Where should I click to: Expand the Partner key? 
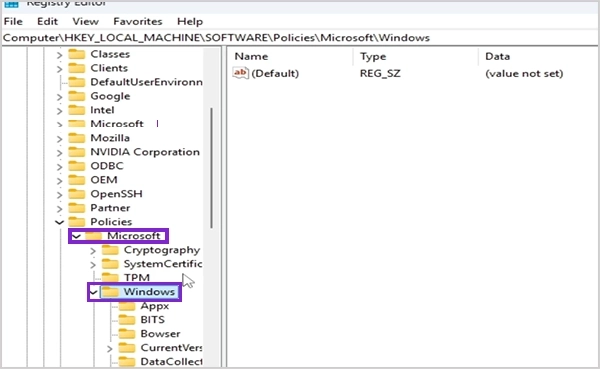pyautogui.click(x=59, y=209)
